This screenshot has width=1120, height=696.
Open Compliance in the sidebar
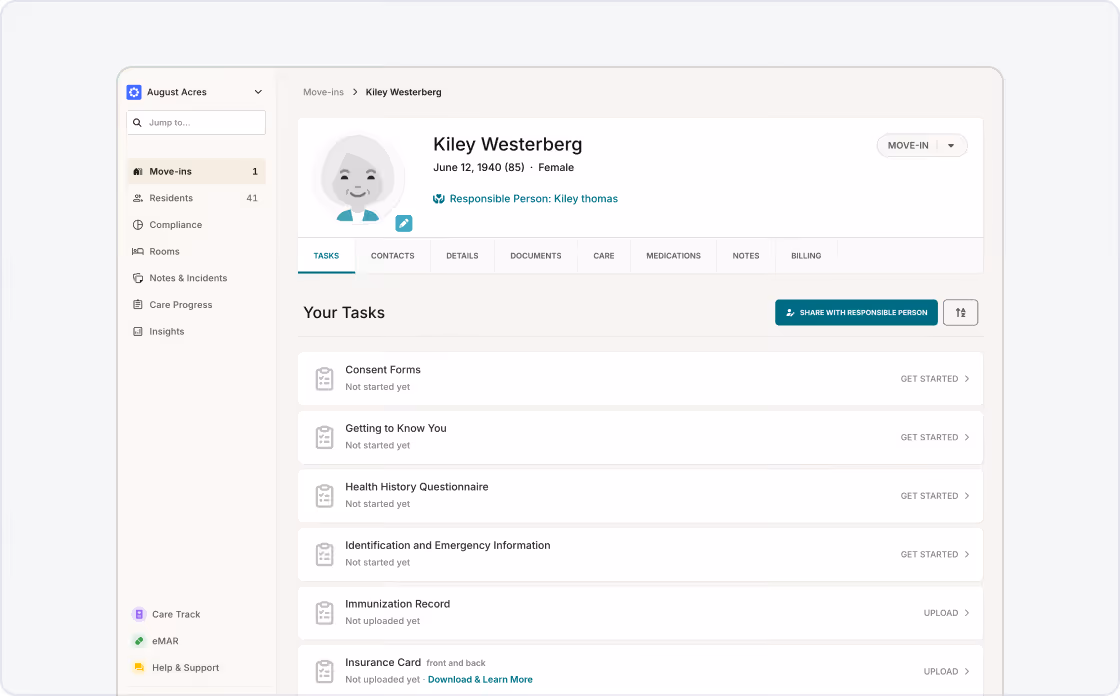[x=196, y=224]
